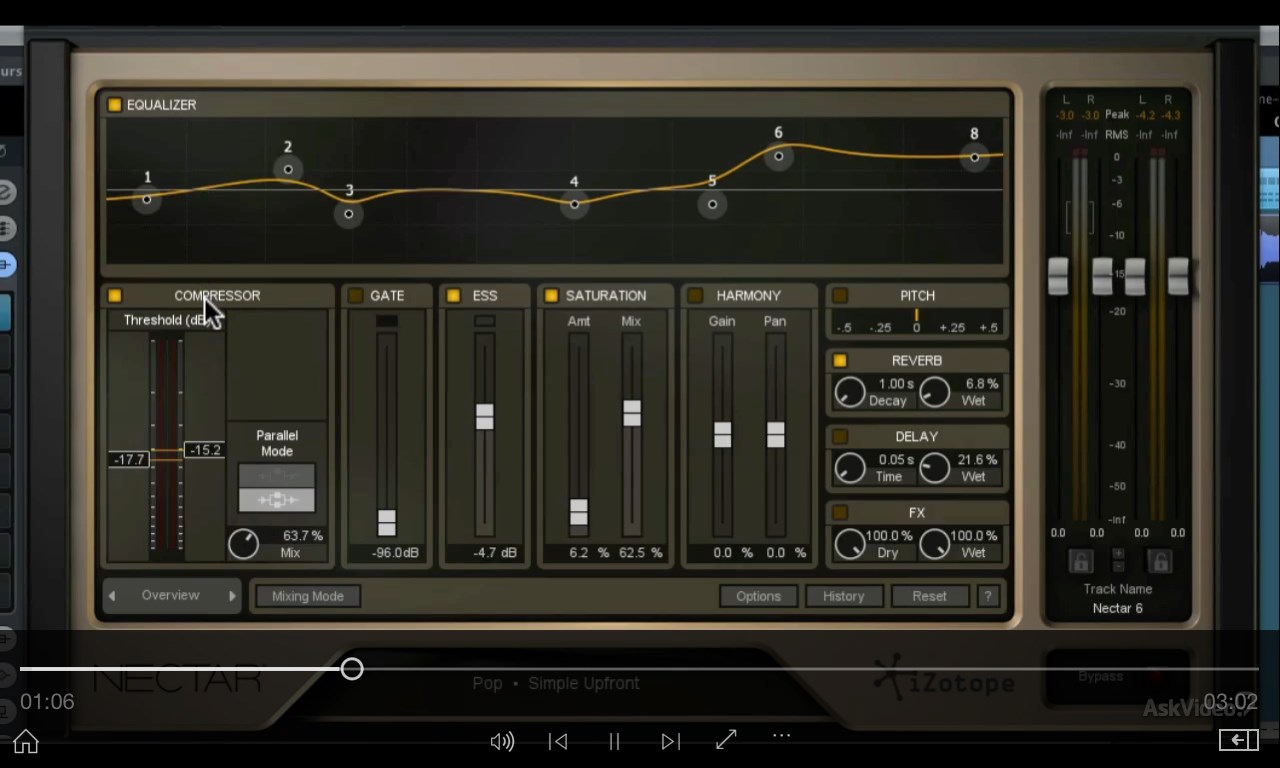
Task: Click the Overview view label
Action: 171,595
